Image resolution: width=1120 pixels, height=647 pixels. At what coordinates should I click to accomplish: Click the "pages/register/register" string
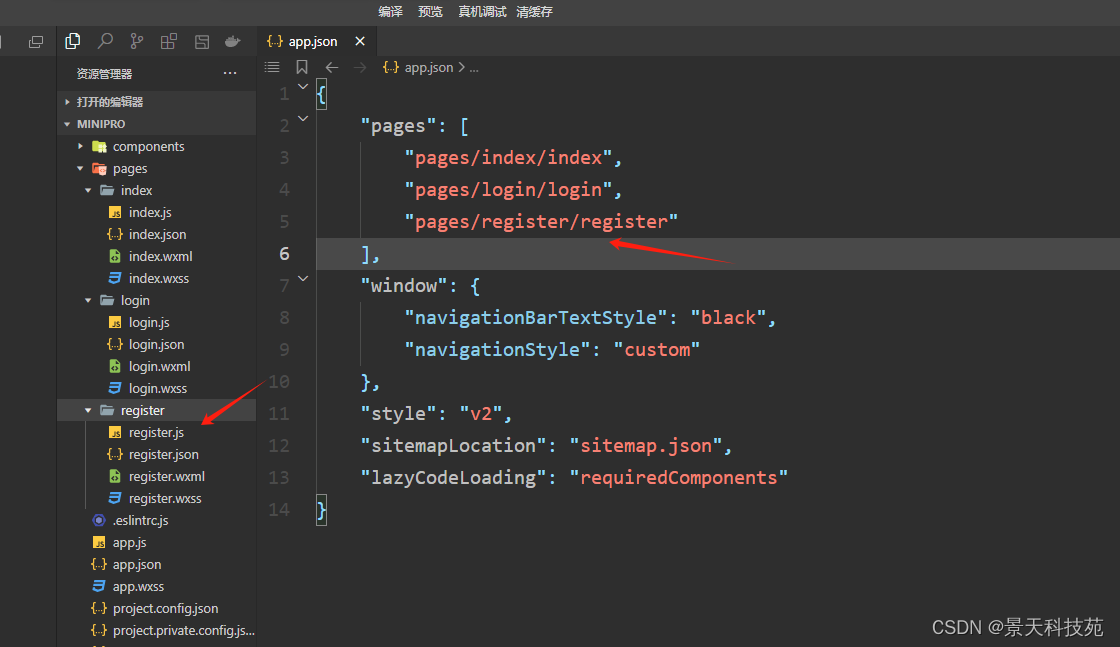click(541, 221)
